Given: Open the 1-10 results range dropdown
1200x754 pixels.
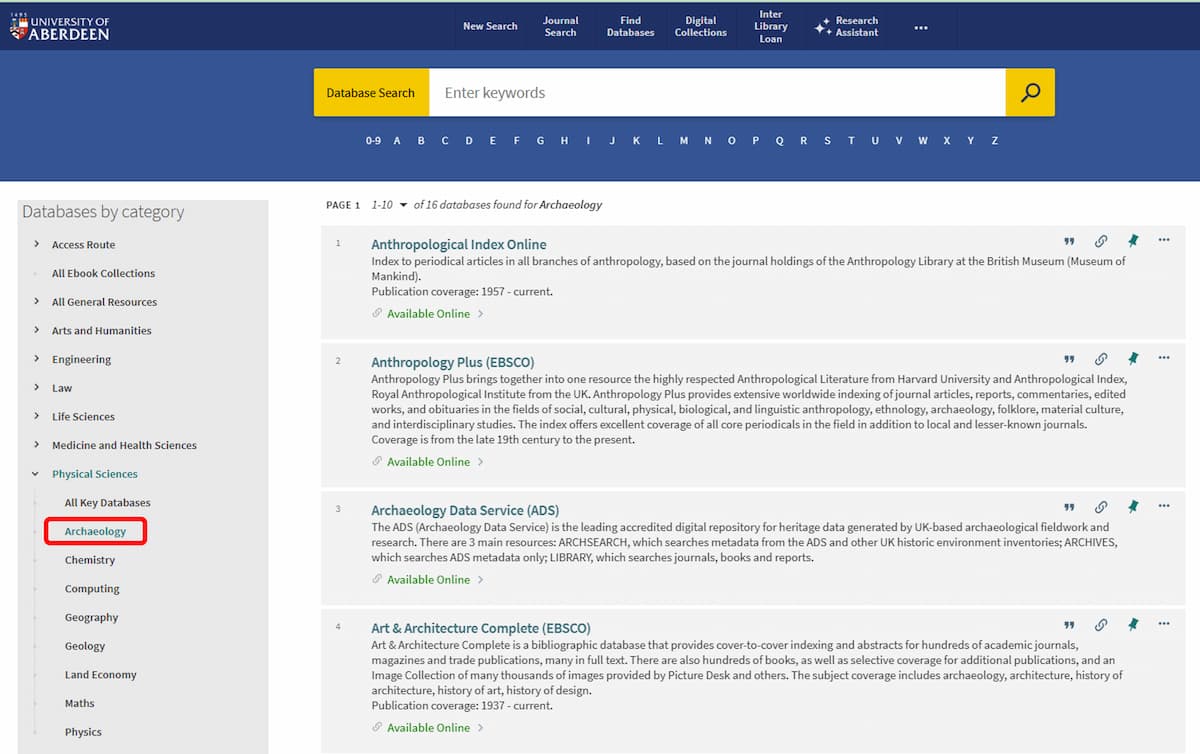Looking at the screenshot, I should 390,204.
